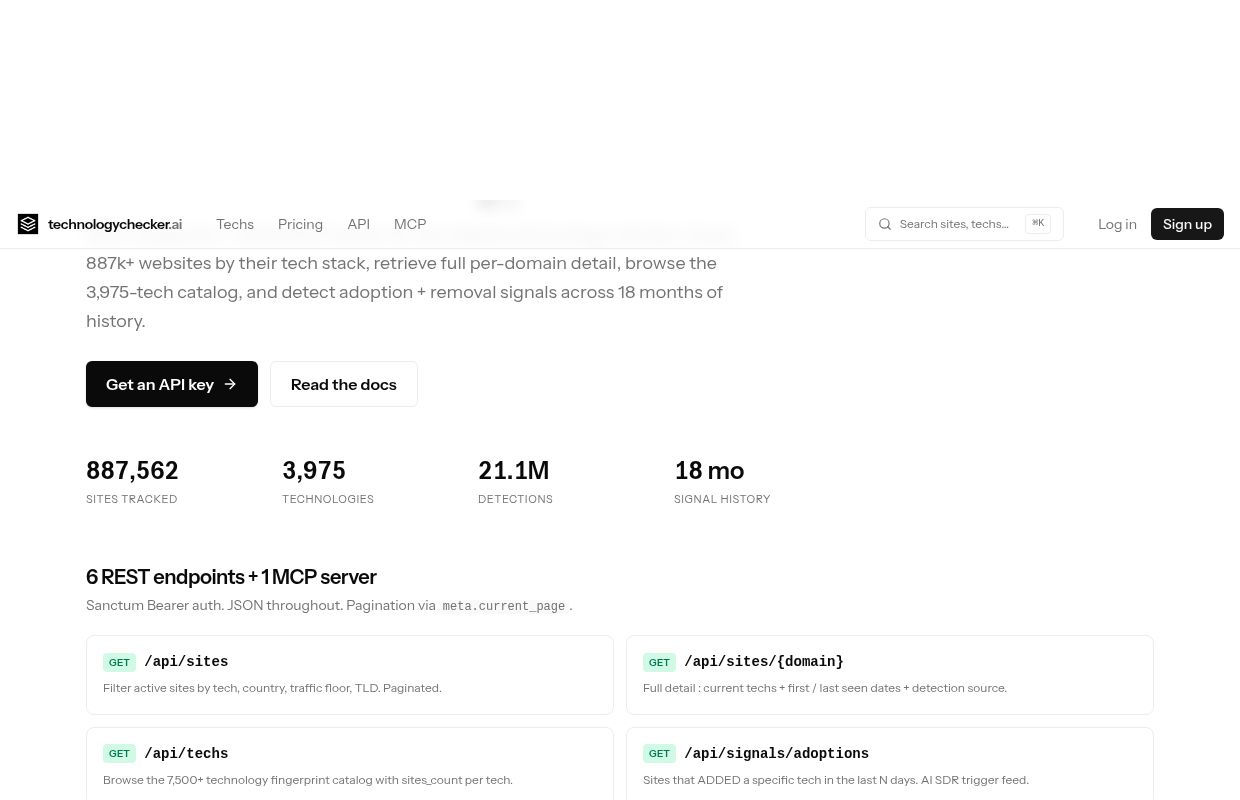The width and height of the screenshot is (1240, 800).
Task: Open the Techs nav item
Action: pos(235,224)
